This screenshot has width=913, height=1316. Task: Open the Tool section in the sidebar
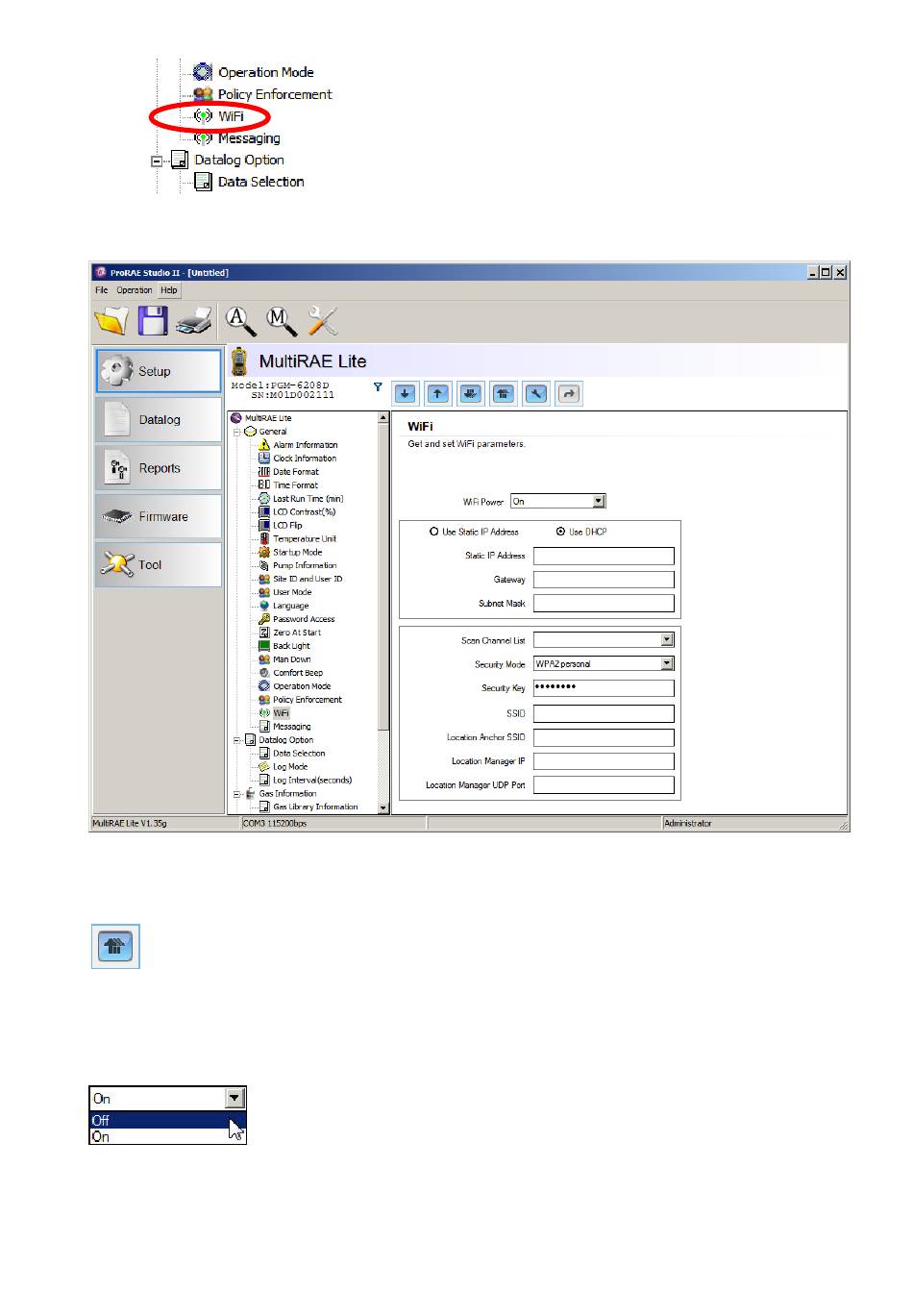point(159,565)
